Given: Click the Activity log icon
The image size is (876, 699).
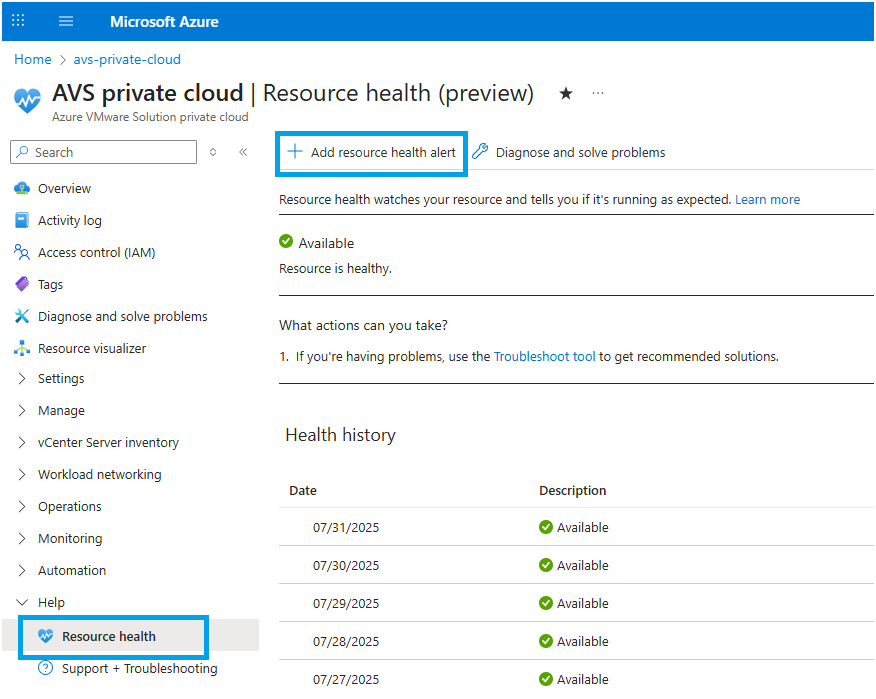Looking at the screenshot, I should point(22,220).
